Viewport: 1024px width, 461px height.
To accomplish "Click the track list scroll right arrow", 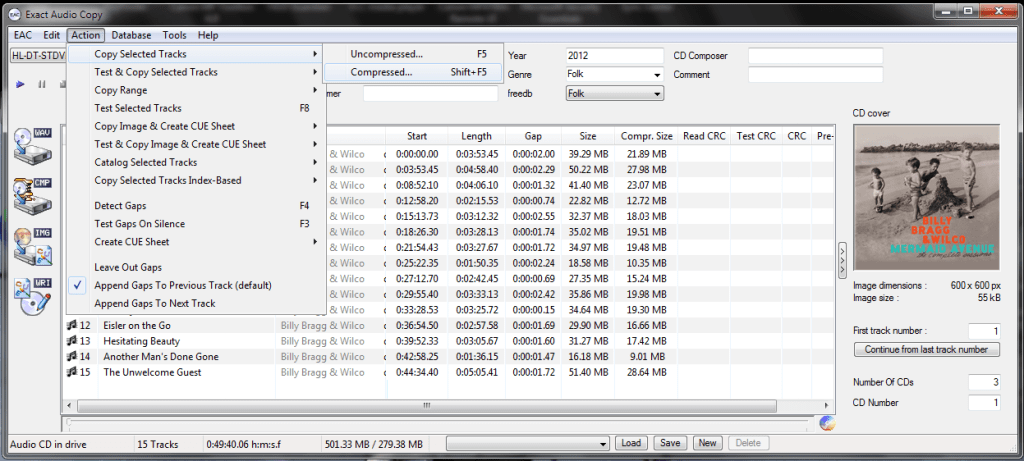I will 827,405.
